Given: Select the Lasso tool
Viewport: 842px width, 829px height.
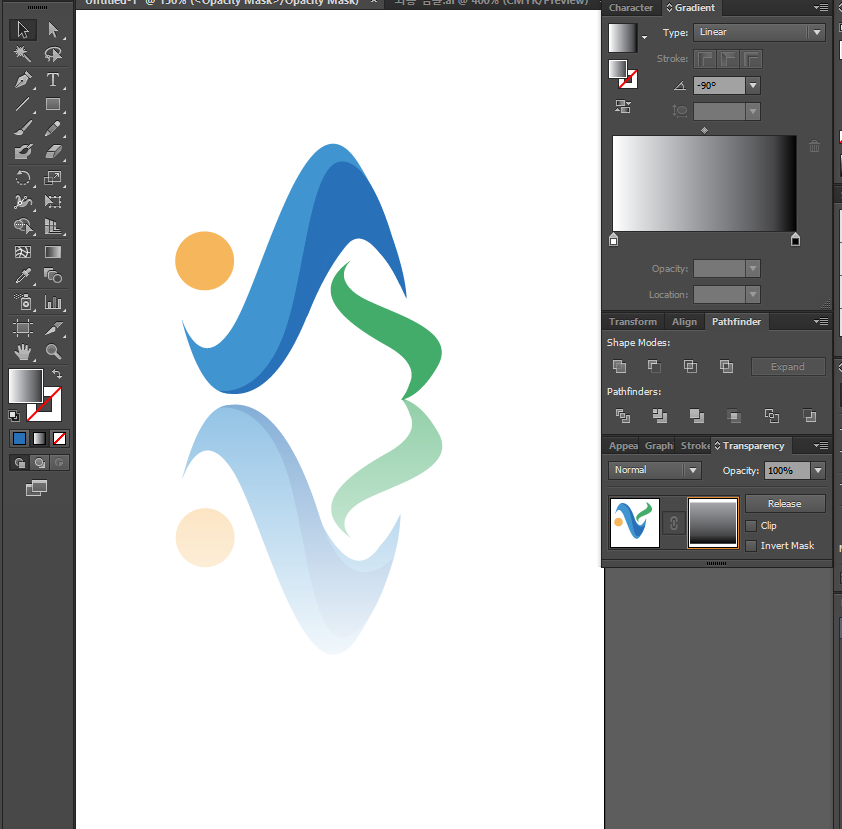Looking at the screenshot, I should [x=53, y=54].
